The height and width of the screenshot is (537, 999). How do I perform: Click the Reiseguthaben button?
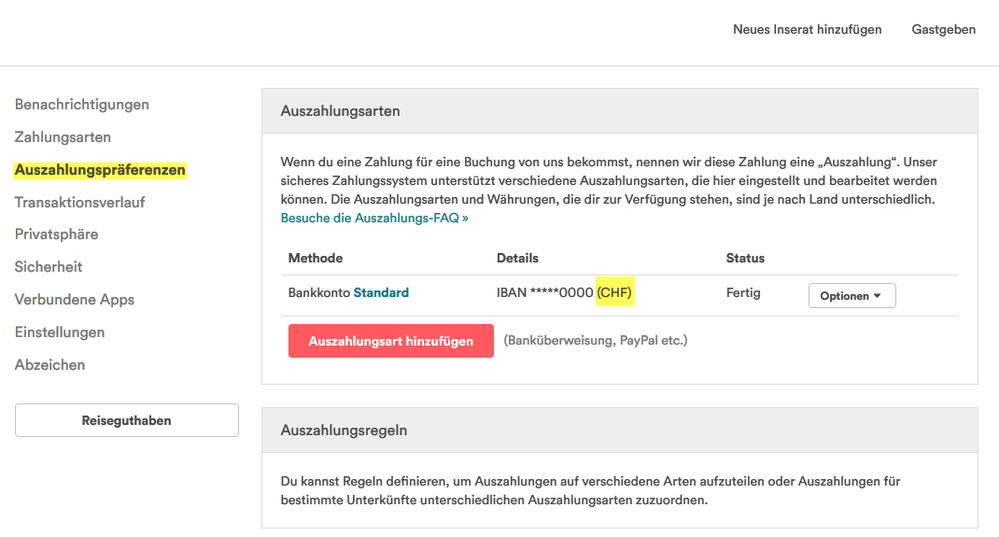pos(126,421)
